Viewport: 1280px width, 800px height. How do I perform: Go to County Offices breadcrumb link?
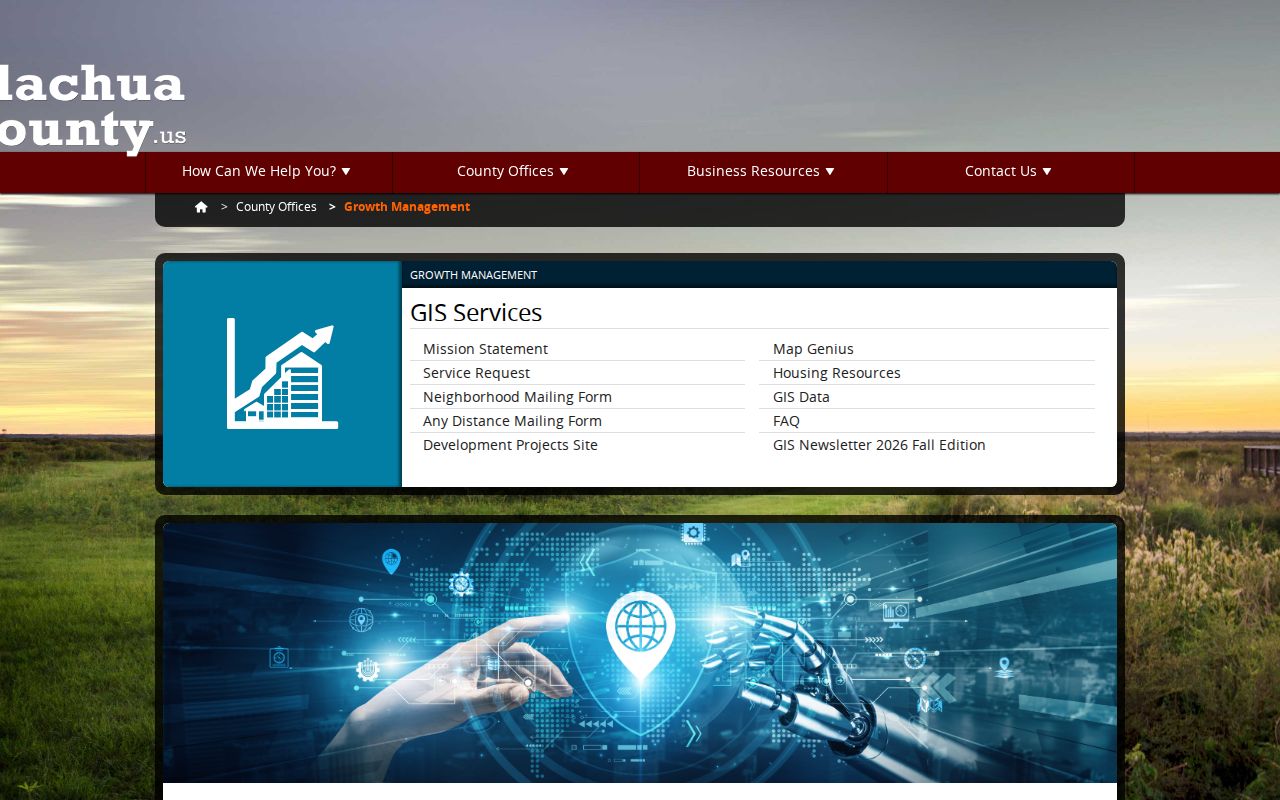tap(276, 207)
